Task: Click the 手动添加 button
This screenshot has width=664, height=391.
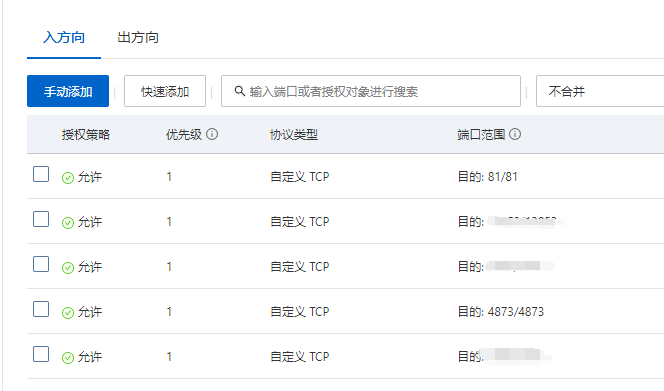Action: click(68, 91)
